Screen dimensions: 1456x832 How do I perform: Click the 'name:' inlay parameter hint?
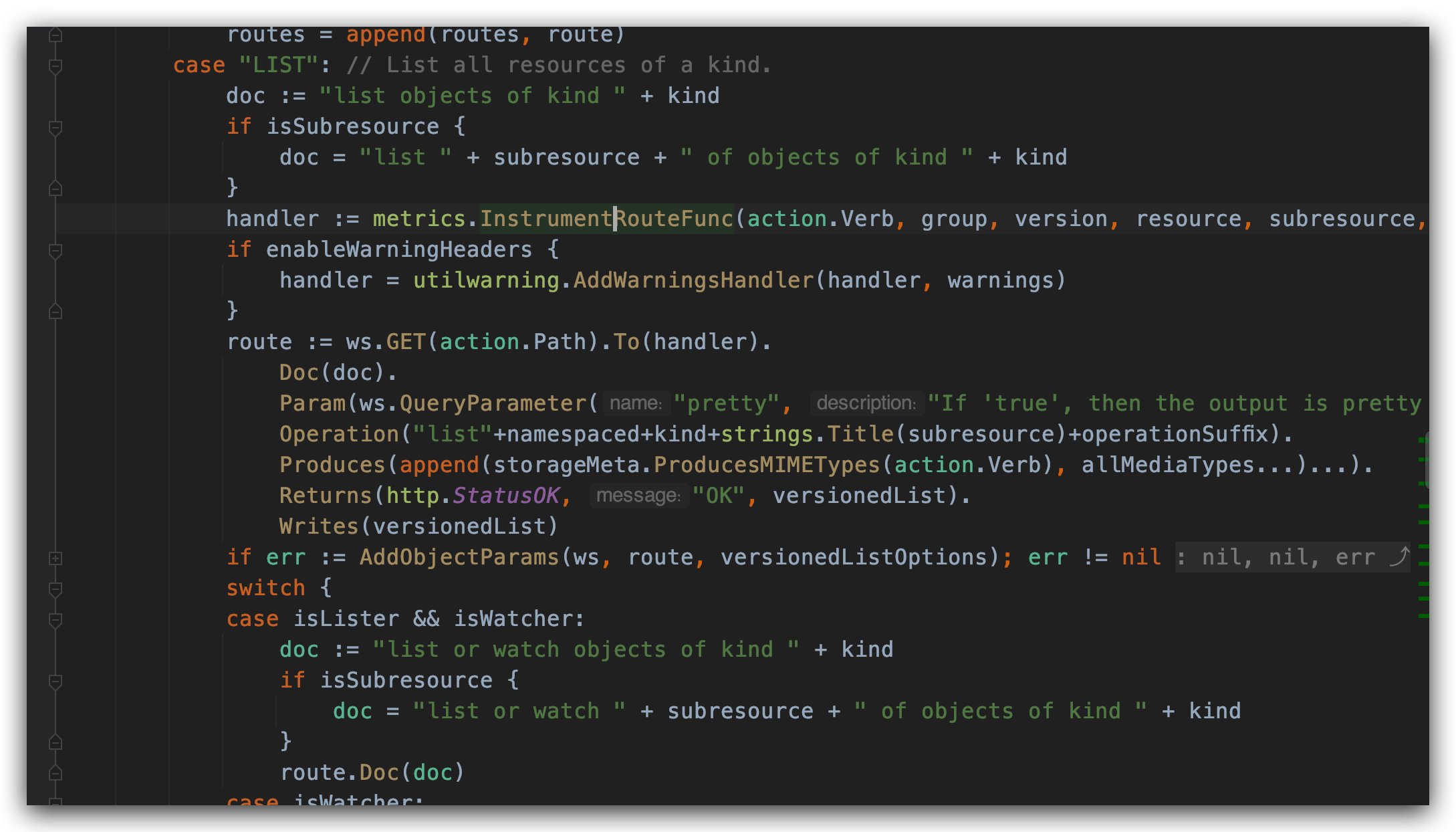pos(636,403)
